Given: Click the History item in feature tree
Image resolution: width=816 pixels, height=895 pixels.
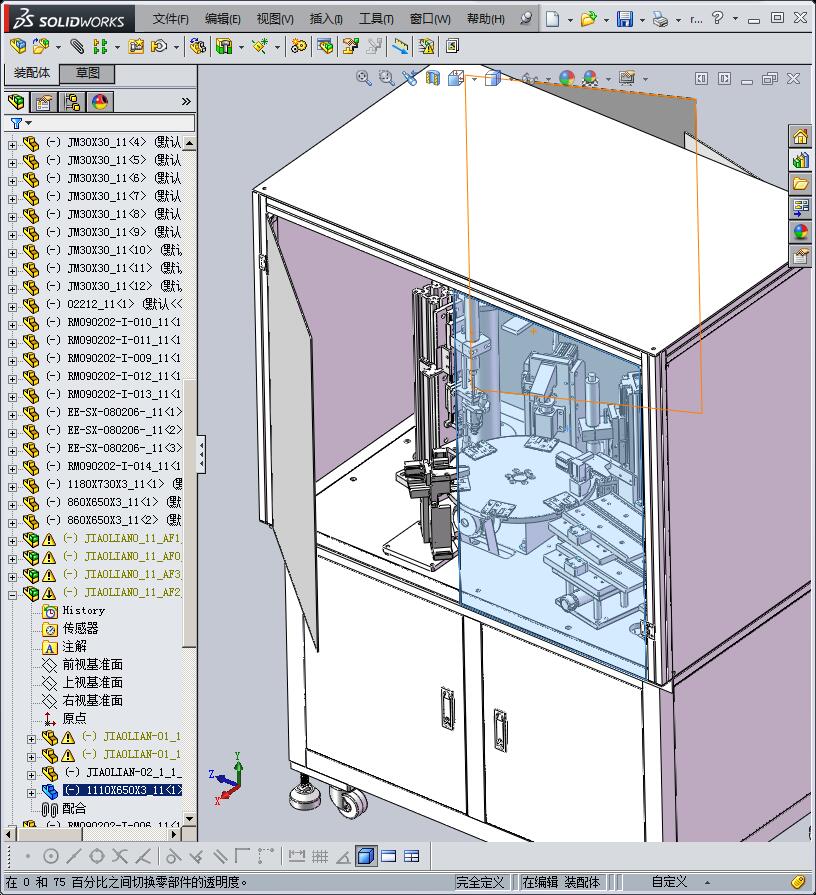Looking at the screenshot, I should pos(83,610).
